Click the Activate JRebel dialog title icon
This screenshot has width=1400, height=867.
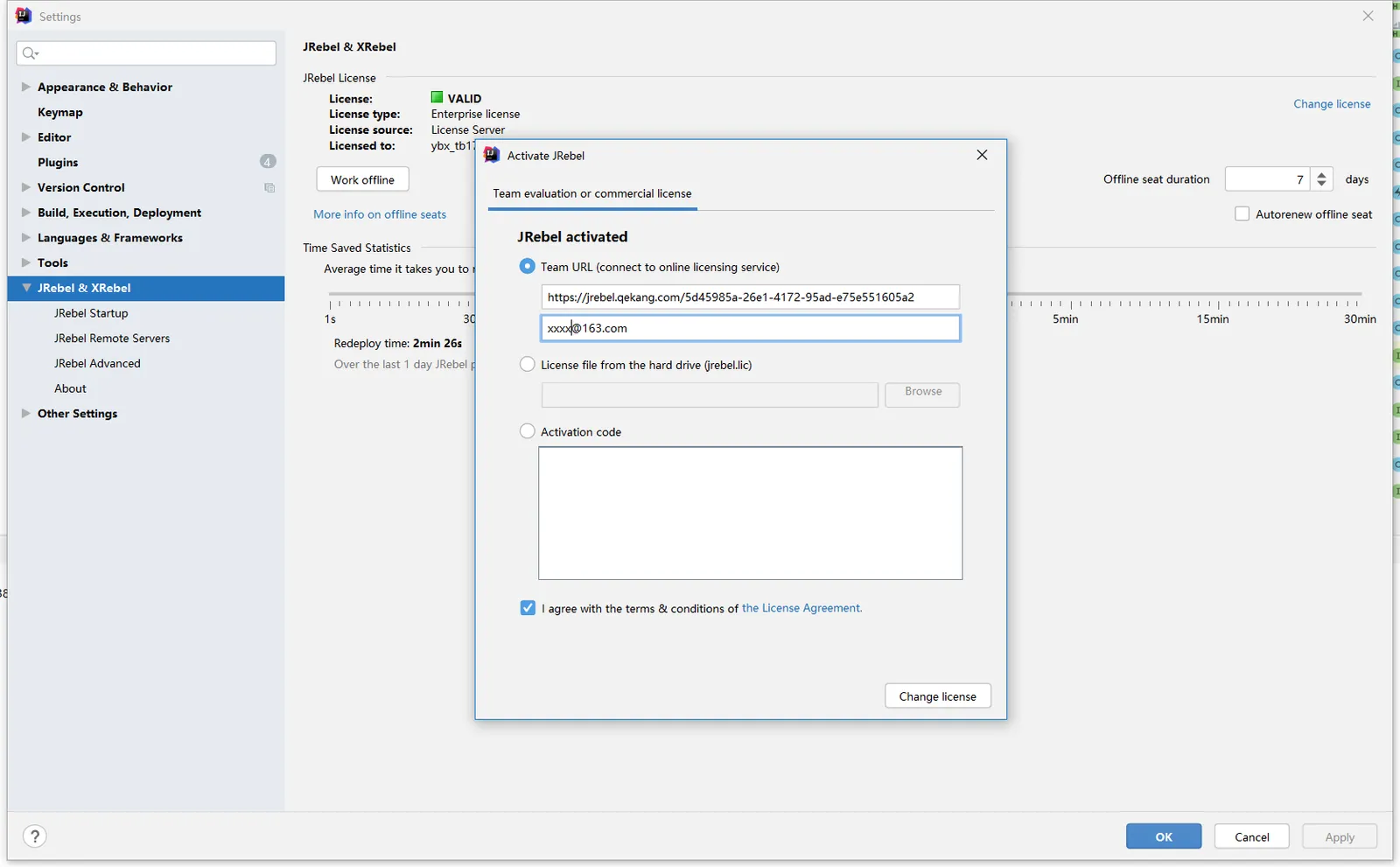[x=492, y=155]
